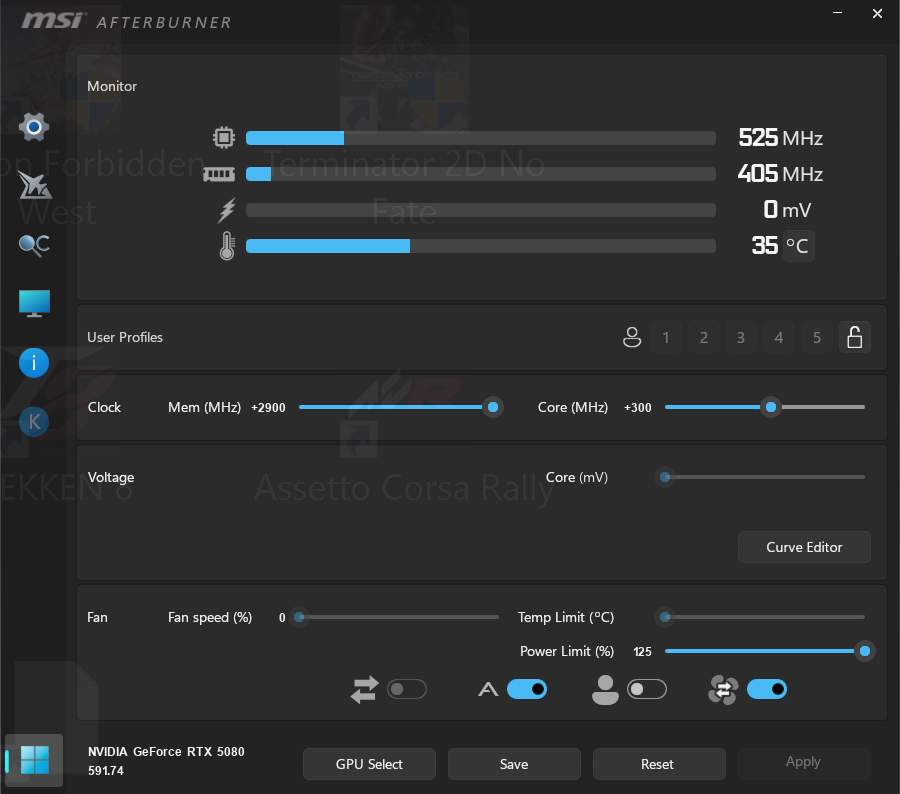
Task: Show system information via the info icon
Action: tap(34, 363)
